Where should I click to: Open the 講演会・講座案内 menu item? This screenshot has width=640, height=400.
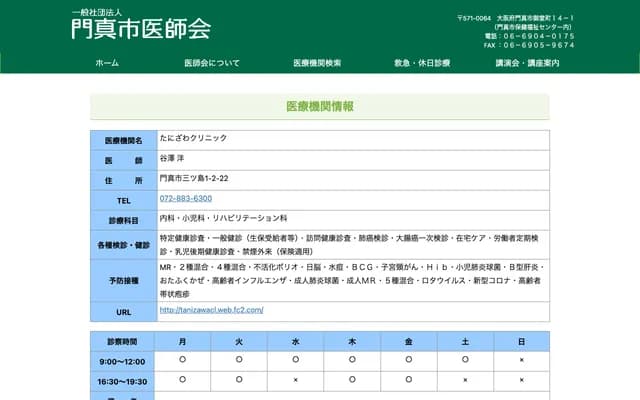coord(527,63)
